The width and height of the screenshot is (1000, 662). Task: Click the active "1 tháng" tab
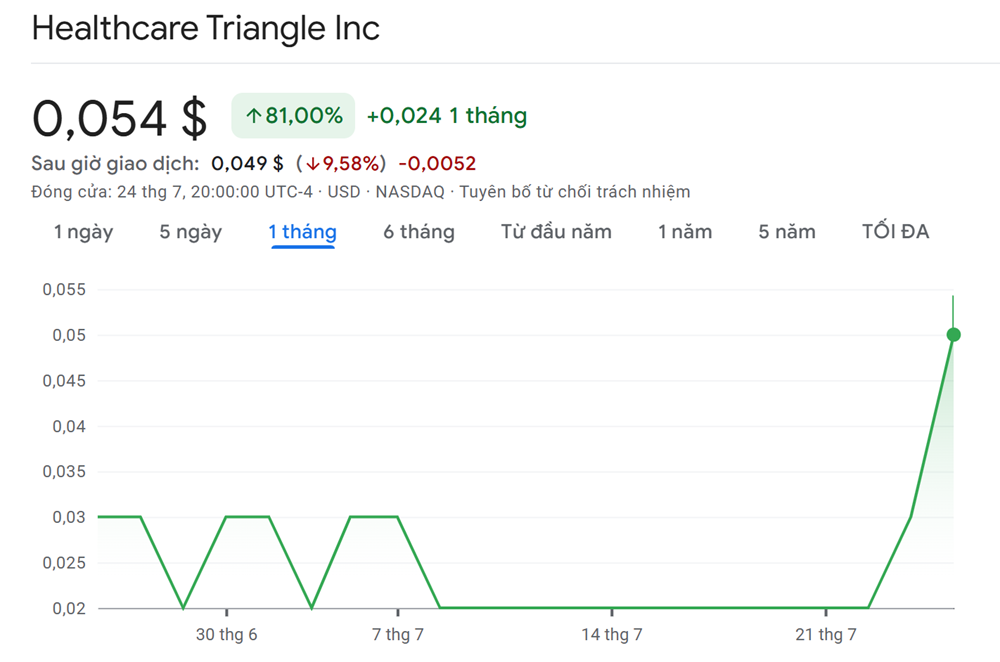[x=302, y=232]
